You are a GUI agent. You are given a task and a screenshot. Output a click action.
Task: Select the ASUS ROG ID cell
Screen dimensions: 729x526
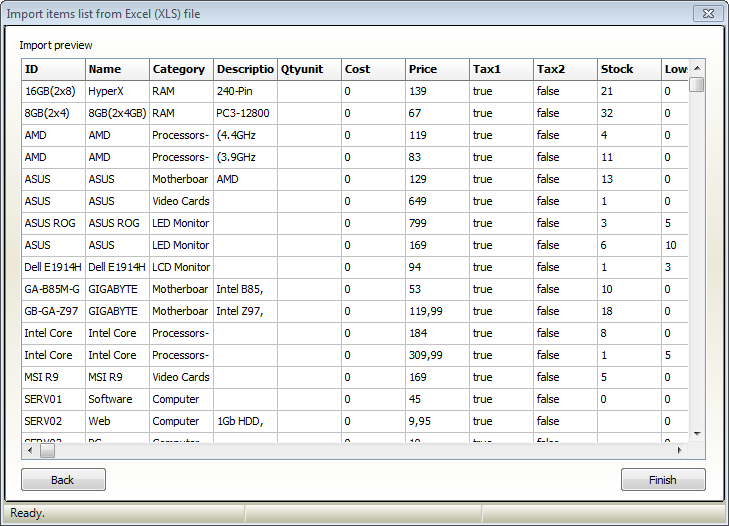click(53, 223)
